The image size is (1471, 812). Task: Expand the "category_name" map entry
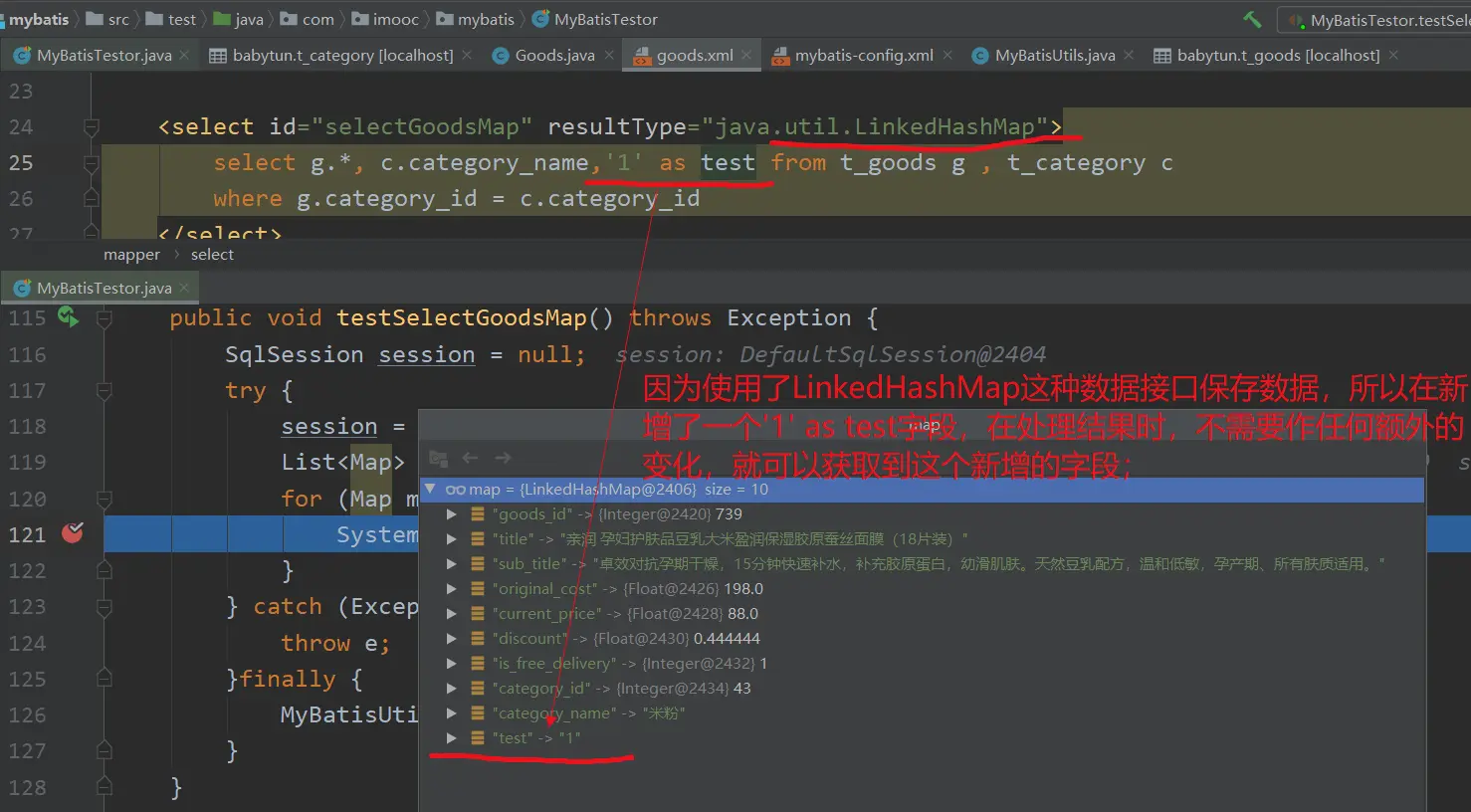pyautogui.click(x=452, y=713)
